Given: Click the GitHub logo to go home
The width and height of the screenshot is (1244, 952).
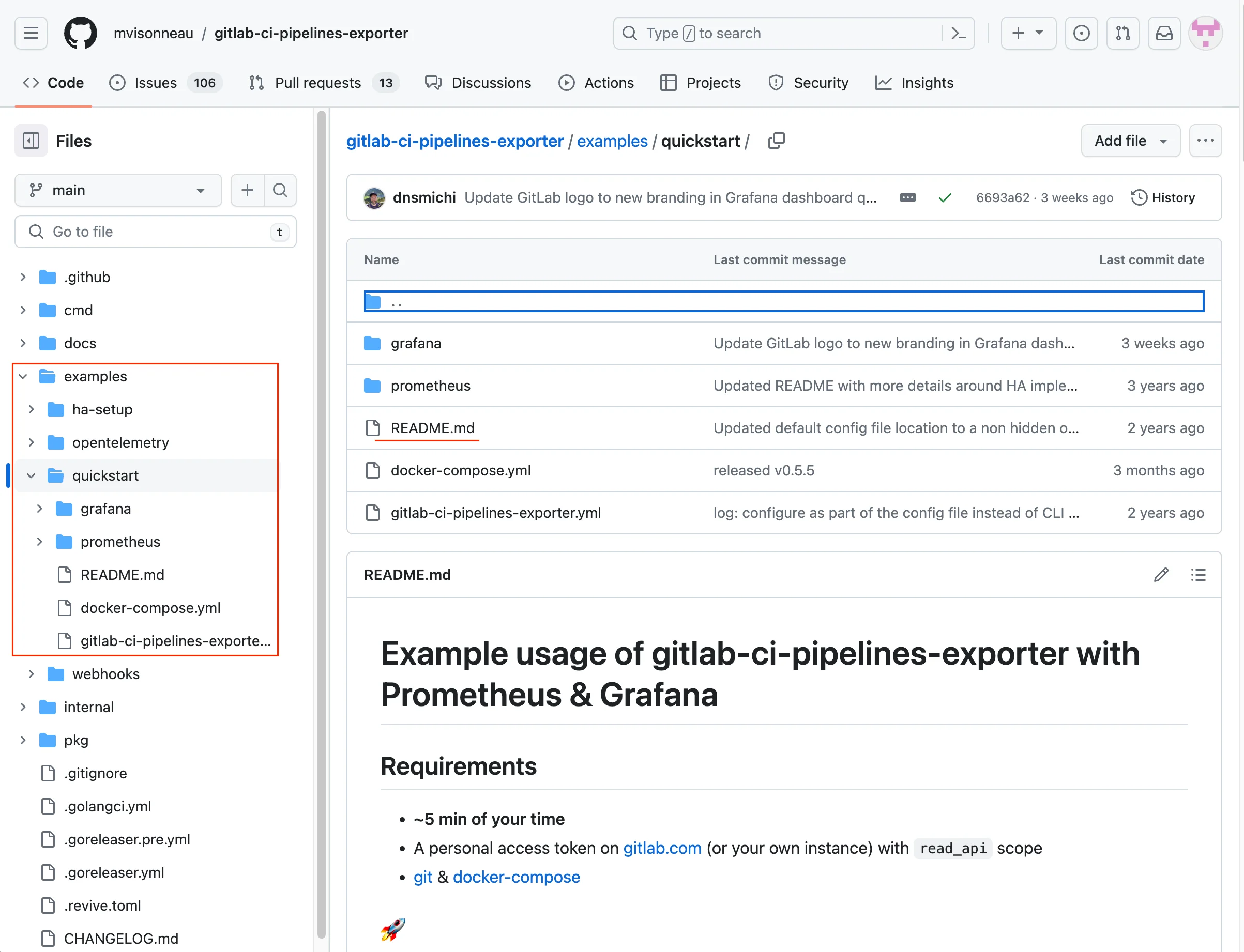Looking at the screenshot, I should pyautogui.click(x=81, y=34).
